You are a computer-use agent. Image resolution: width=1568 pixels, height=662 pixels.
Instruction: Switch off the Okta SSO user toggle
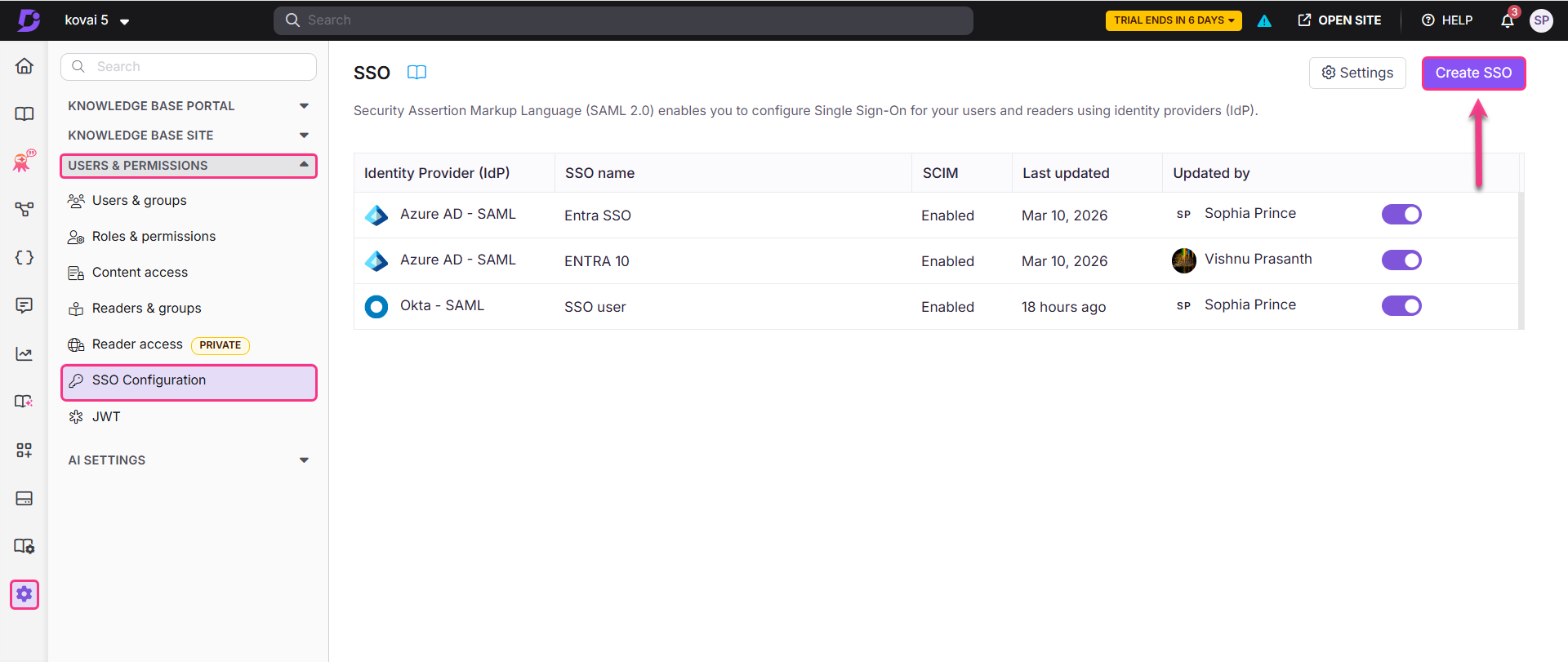tap(1401, 306)
